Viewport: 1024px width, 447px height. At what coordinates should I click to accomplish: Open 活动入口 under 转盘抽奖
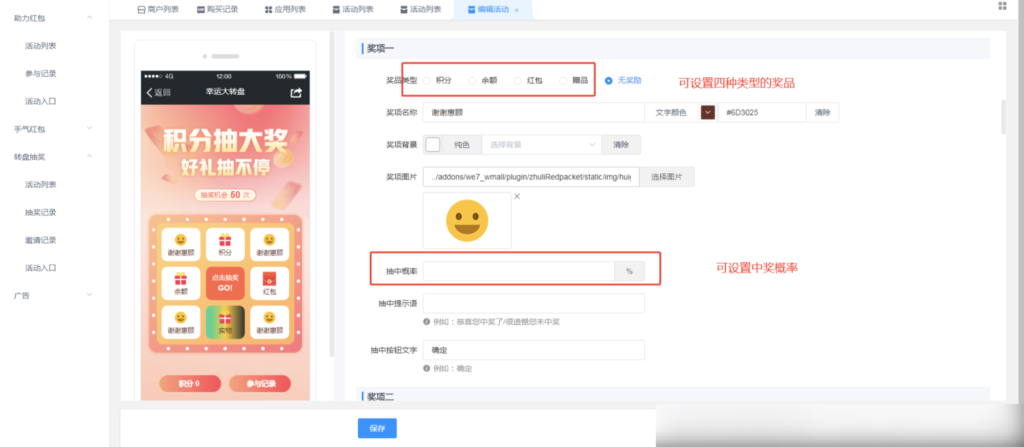[x=40, y=267]
